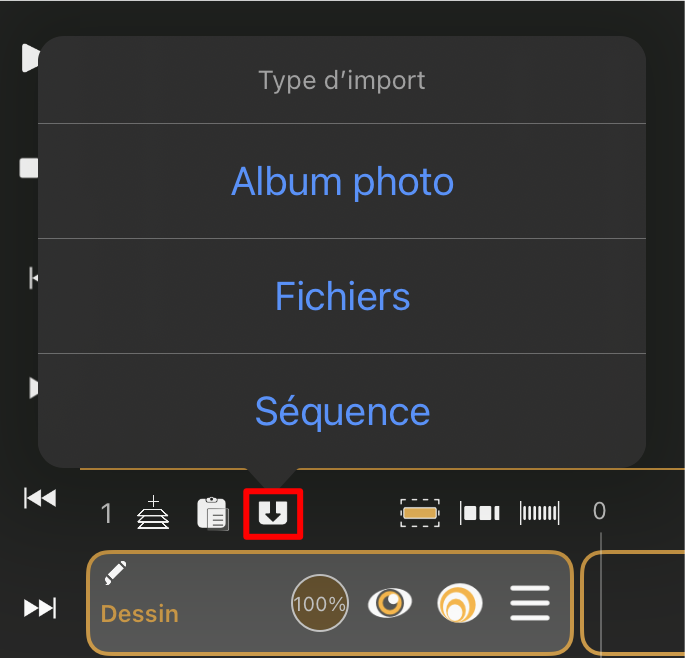The width and height of the screenshot is (685, 658).
Task: Jump to last frame button
Action: point(40,608)
